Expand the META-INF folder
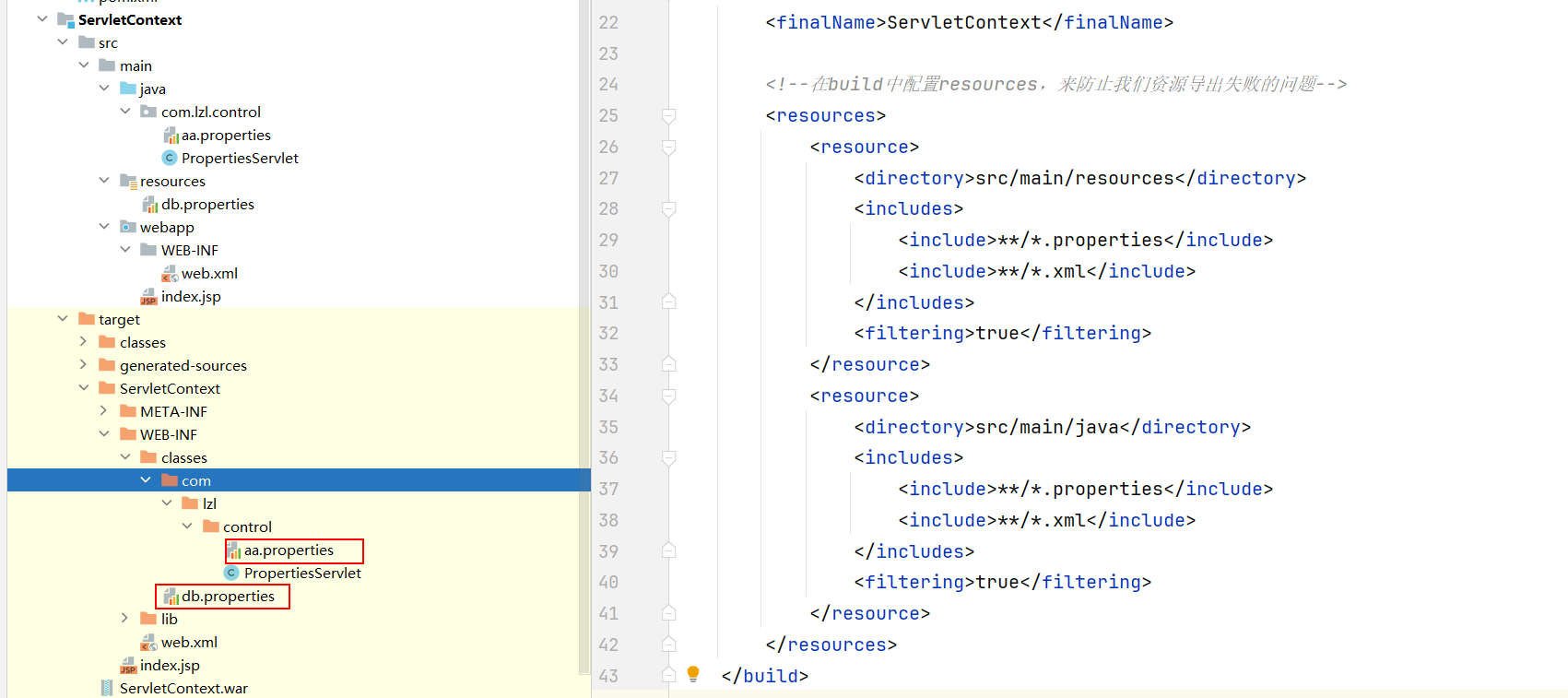The image size is (1568, 698). pyautogui.click(x=104, y=411)
